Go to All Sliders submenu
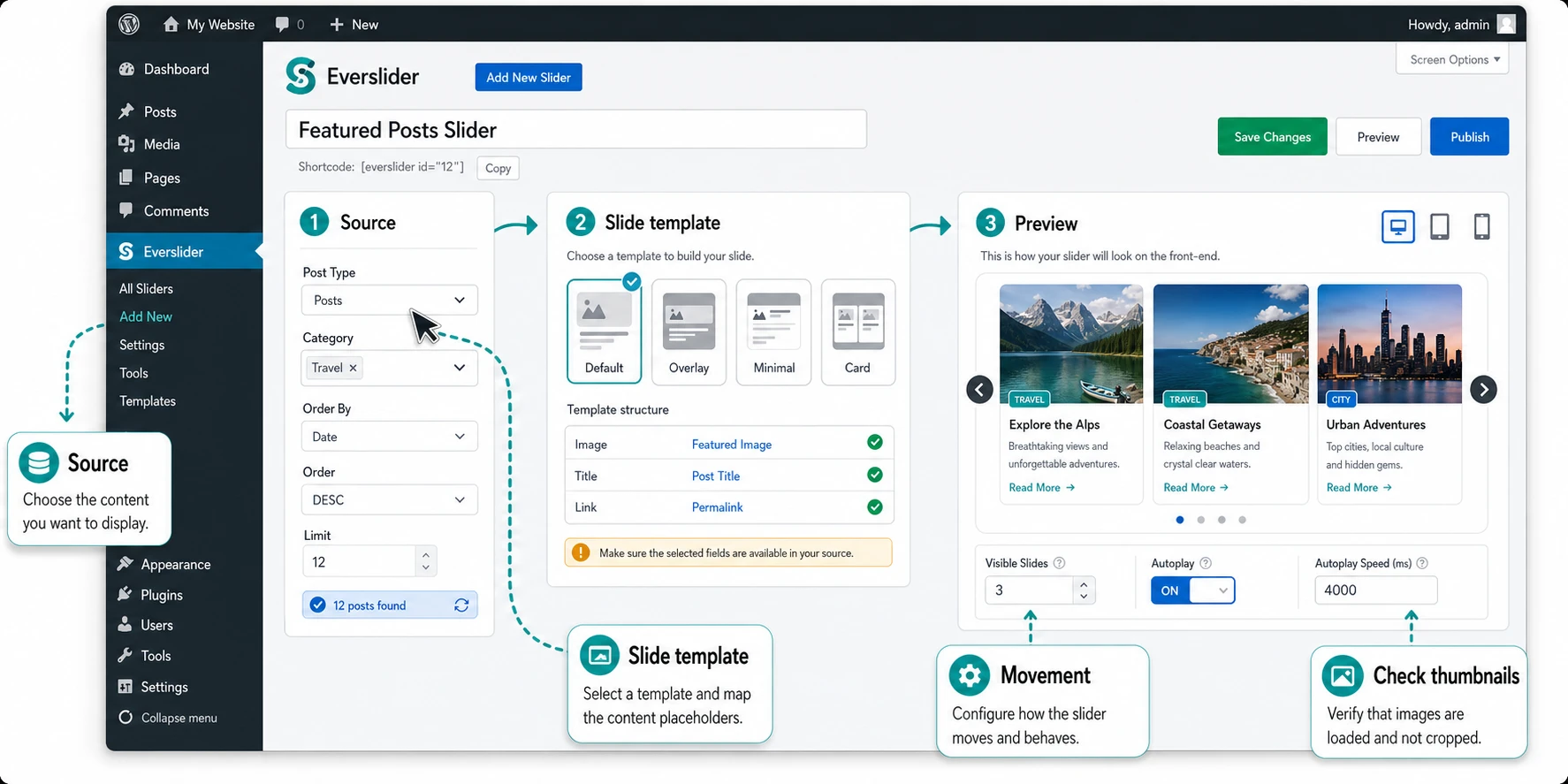1568x784 pixels. click(146, 288)
